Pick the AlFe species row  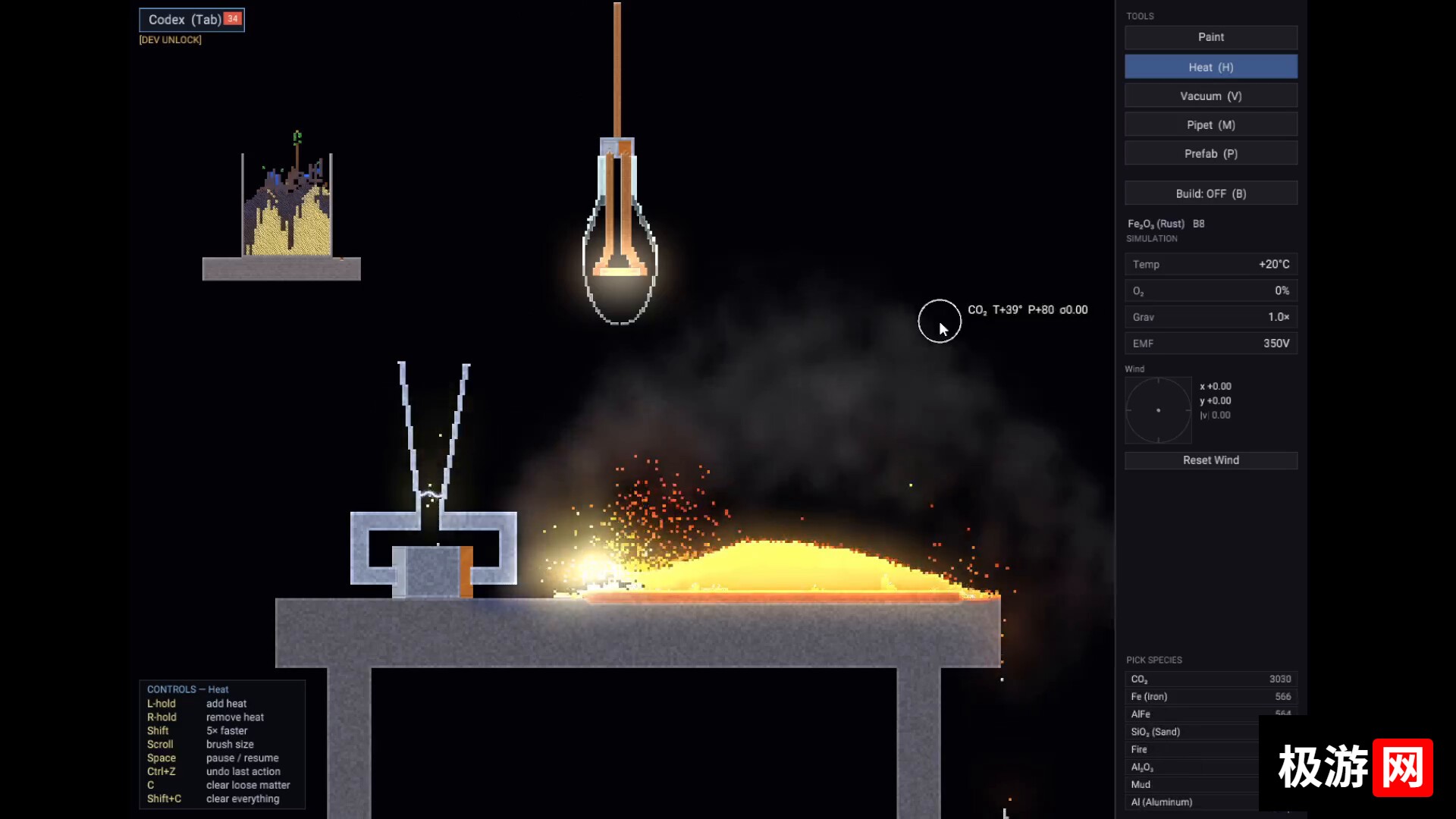pos(1210,714)
